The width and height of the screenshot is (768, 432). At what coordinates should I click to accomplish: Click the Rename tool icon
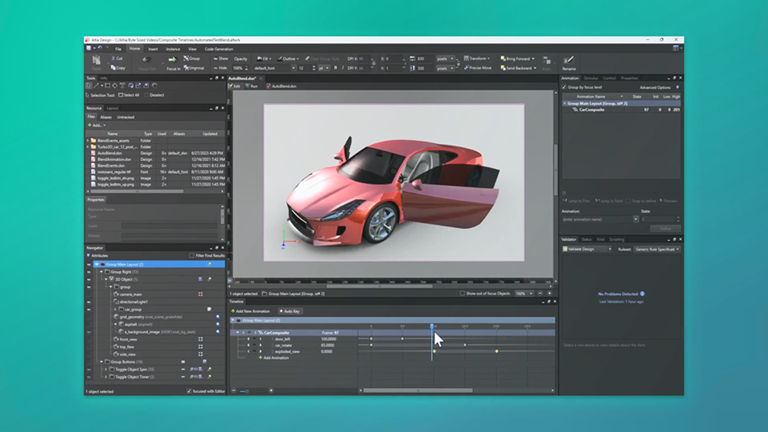570,62
